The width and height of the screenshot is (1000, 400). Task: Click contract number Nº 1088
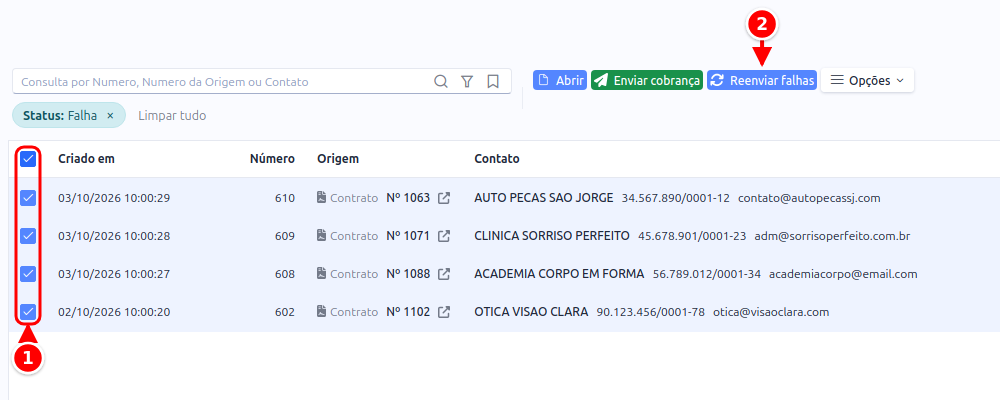tap(408, 274)
